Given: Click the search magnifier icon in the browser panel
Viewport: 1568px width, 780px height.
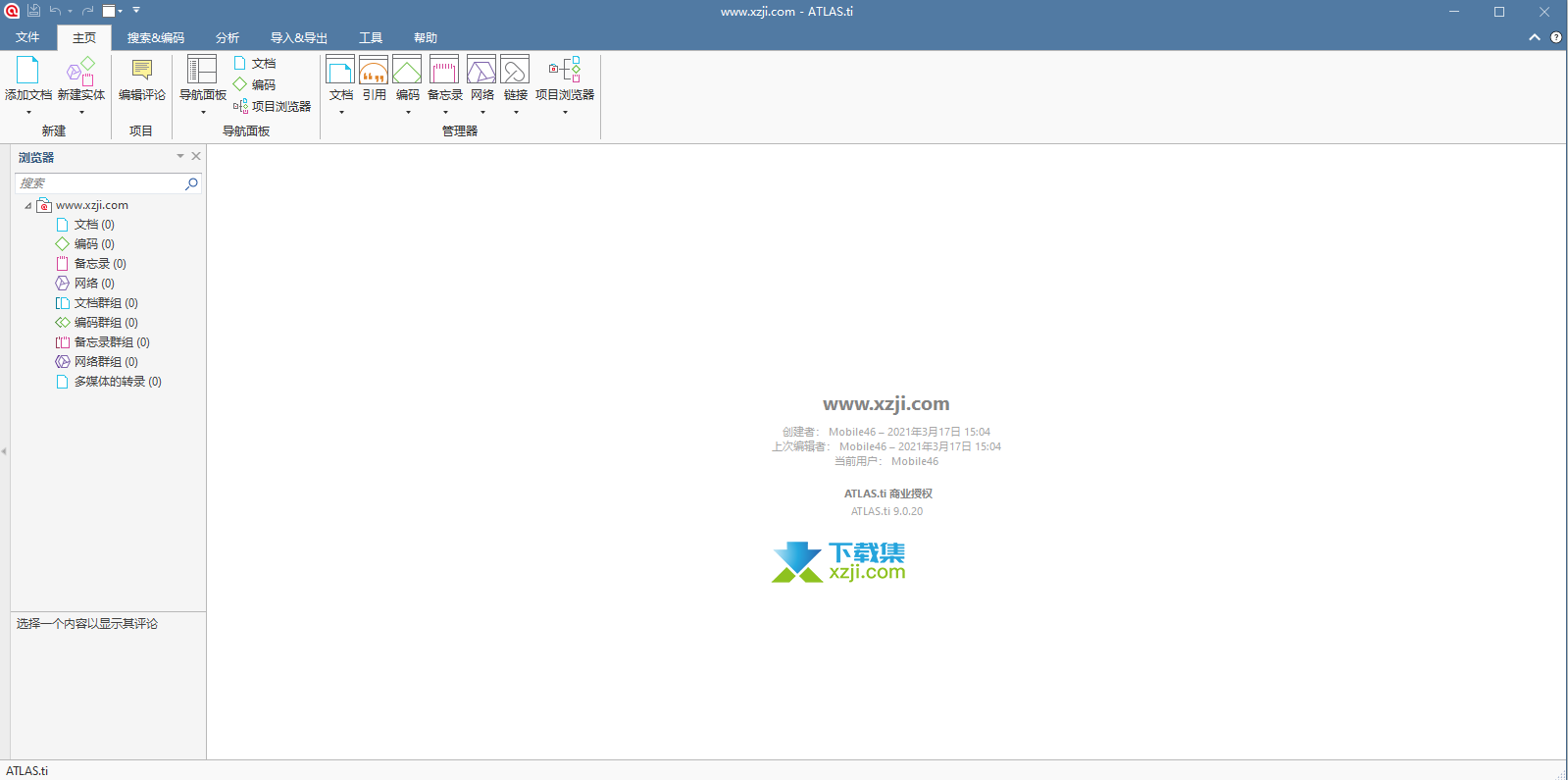Looking at the screenshot, I should click(191, 183).
